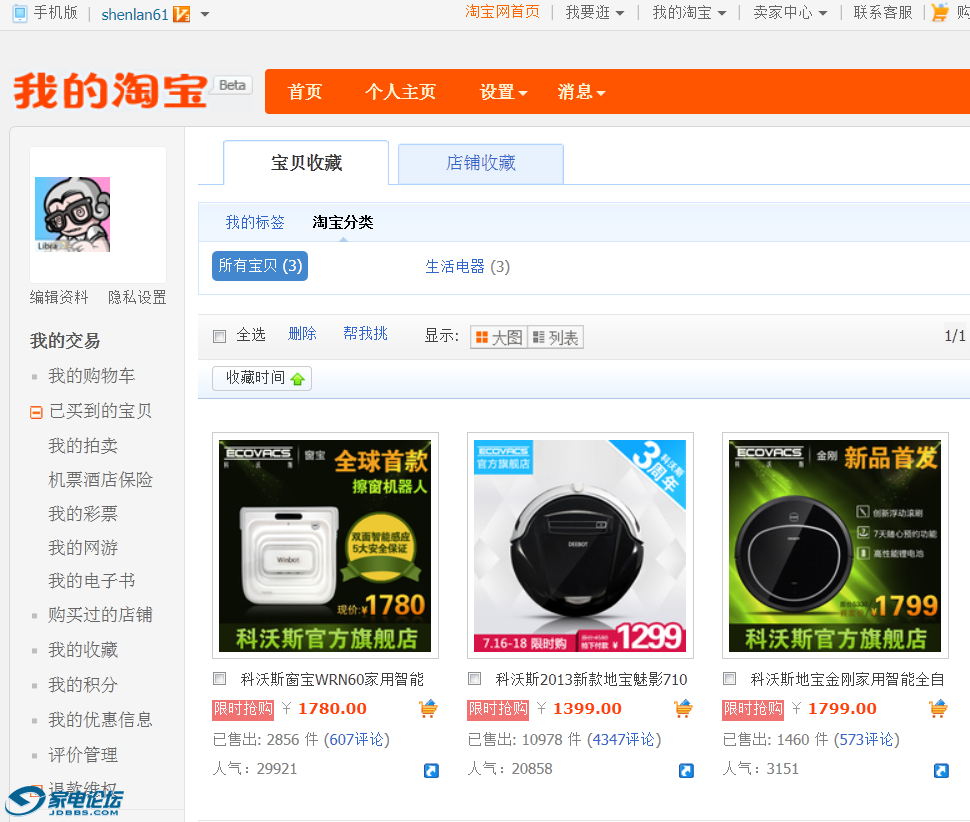The image size is (970, 822).
Task: Add the 地宝金刚 robot to cart via cart icon
Action: [x=938, y=708]
